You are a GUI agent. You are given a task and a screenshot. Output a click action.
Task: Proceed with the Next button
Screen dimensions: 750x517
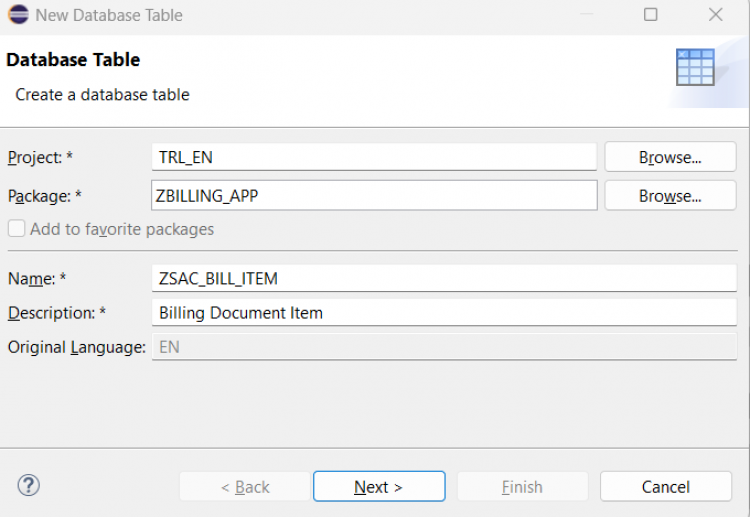point(379,487)
